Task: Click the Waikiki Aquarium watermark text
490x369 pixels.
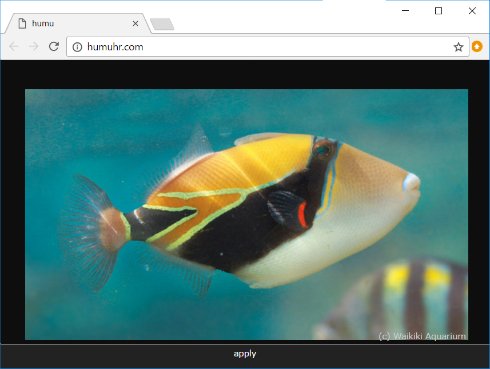Action: tap(422, 336)
